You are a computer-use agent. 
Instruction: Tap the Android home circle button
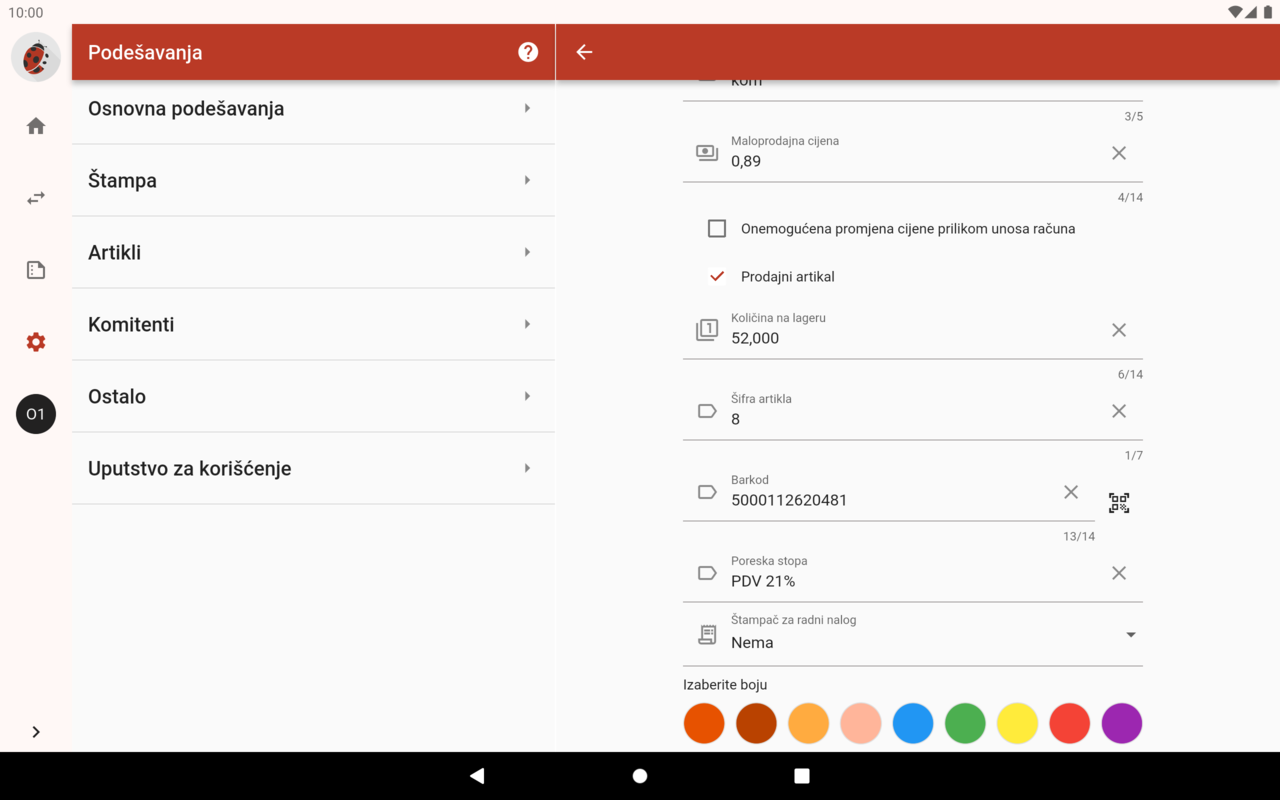click(640, 776)
